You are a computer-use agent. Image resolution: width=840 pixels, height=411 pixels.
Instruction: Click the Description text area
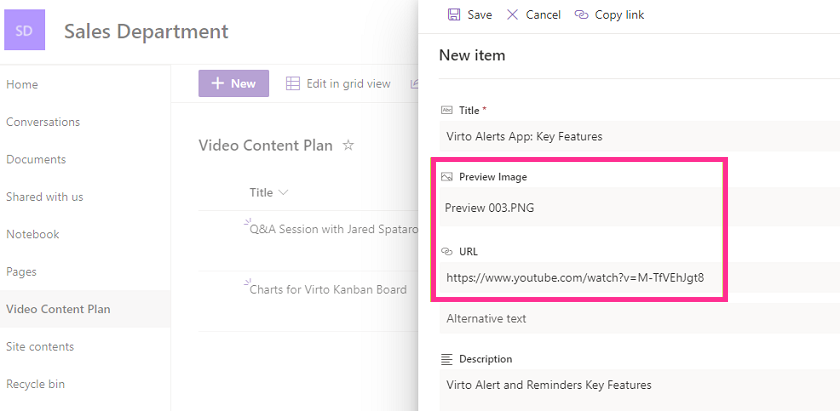click(x=640, y=390)
